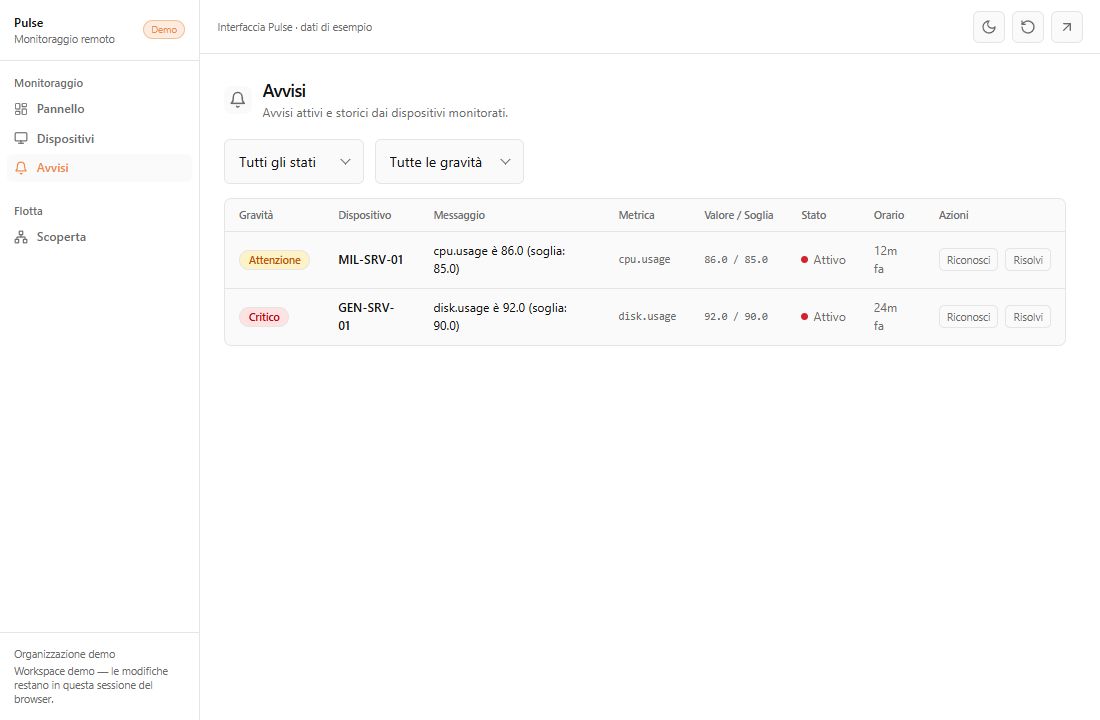The image size is (1100, 720).
Task: Click the cpu.usage è 86.0 message text
Action: [x=499, y=260]
